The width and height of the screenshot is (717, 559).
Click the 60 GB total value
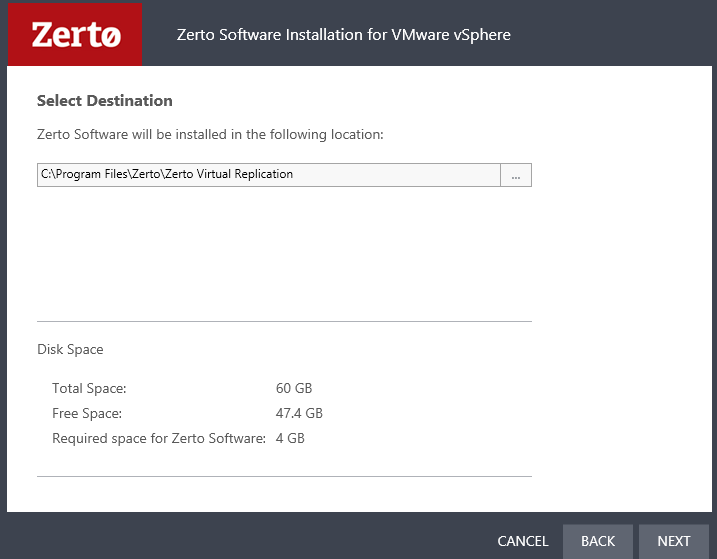[x=294, y=388]
